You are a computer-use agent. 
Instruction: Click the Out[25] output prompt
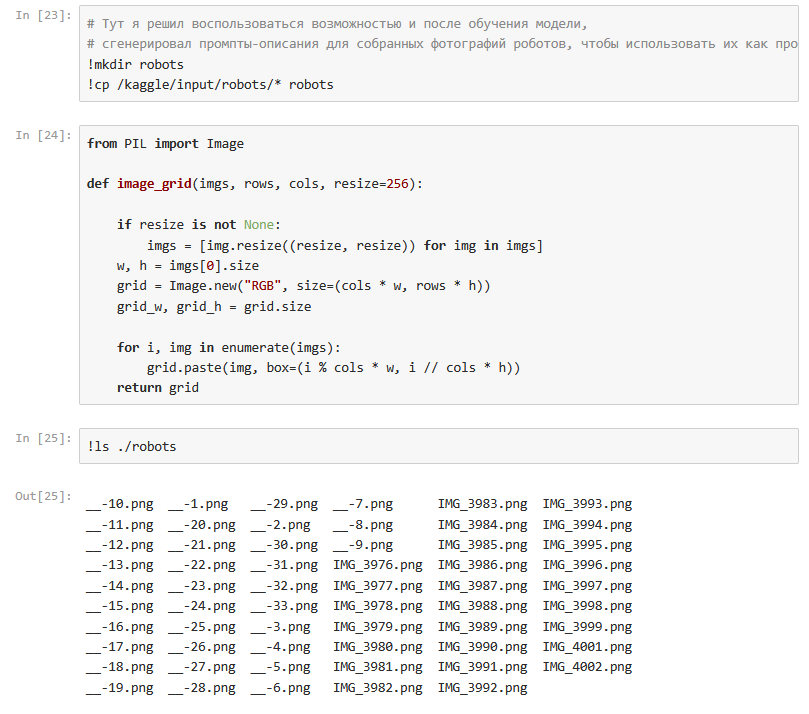click(x=42, y=496)
